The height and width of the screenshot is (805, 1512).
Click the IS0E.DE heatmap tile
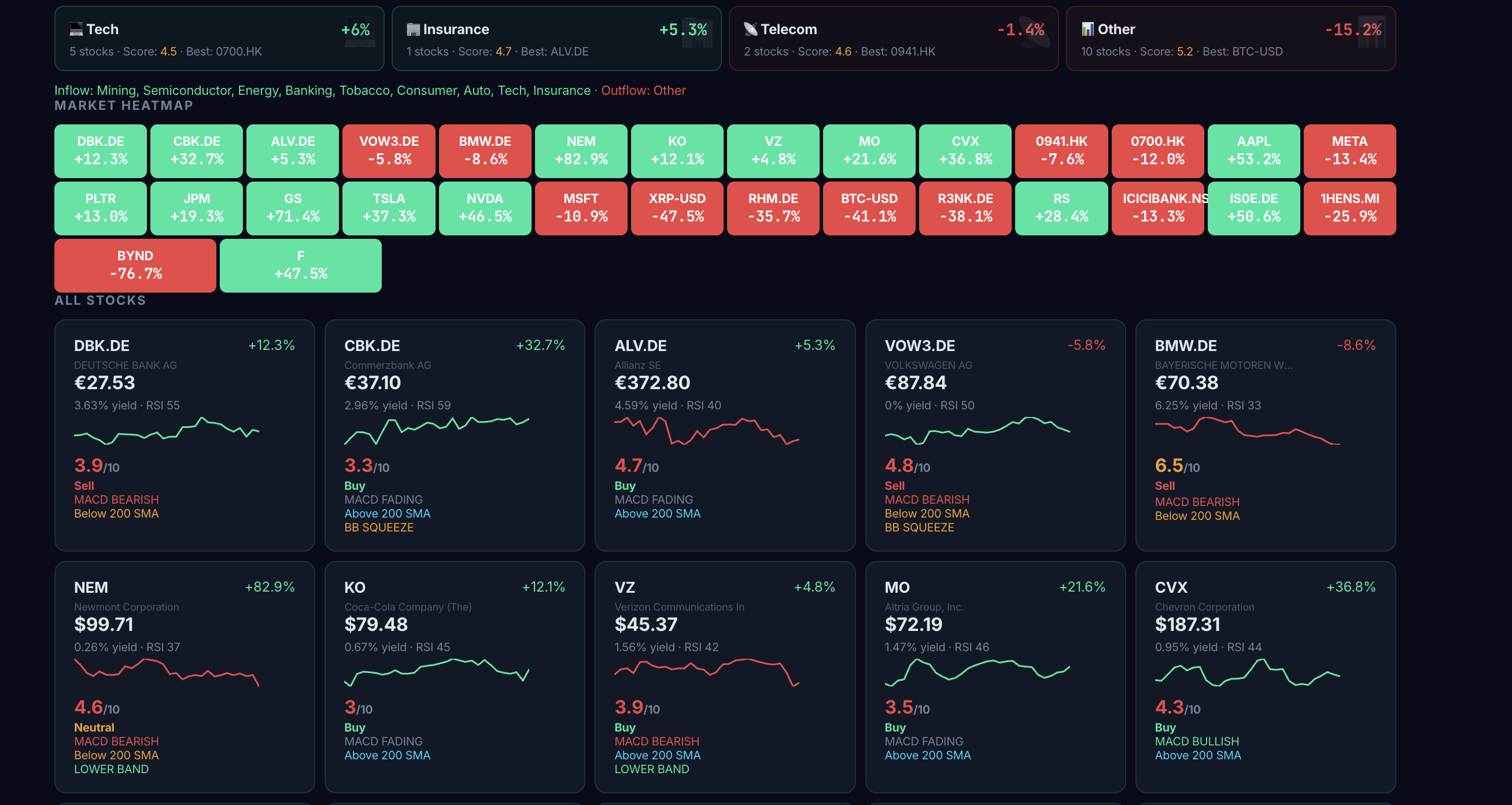(1254, 208)
